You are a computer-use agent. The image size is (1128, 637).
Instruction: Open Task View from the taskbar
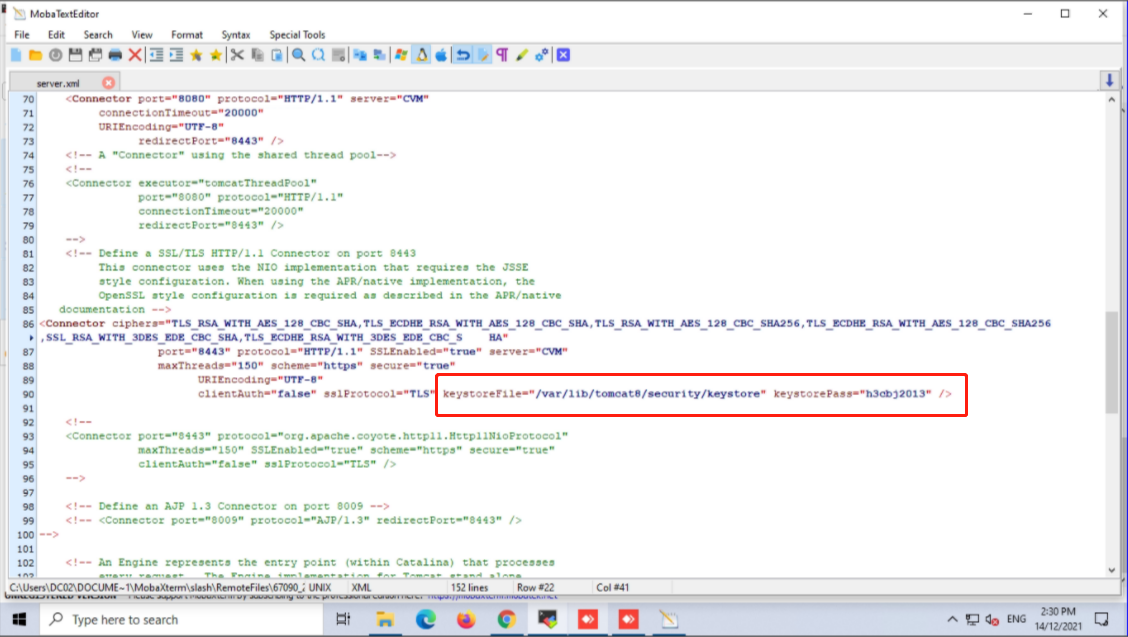click(x=343, y=620)
